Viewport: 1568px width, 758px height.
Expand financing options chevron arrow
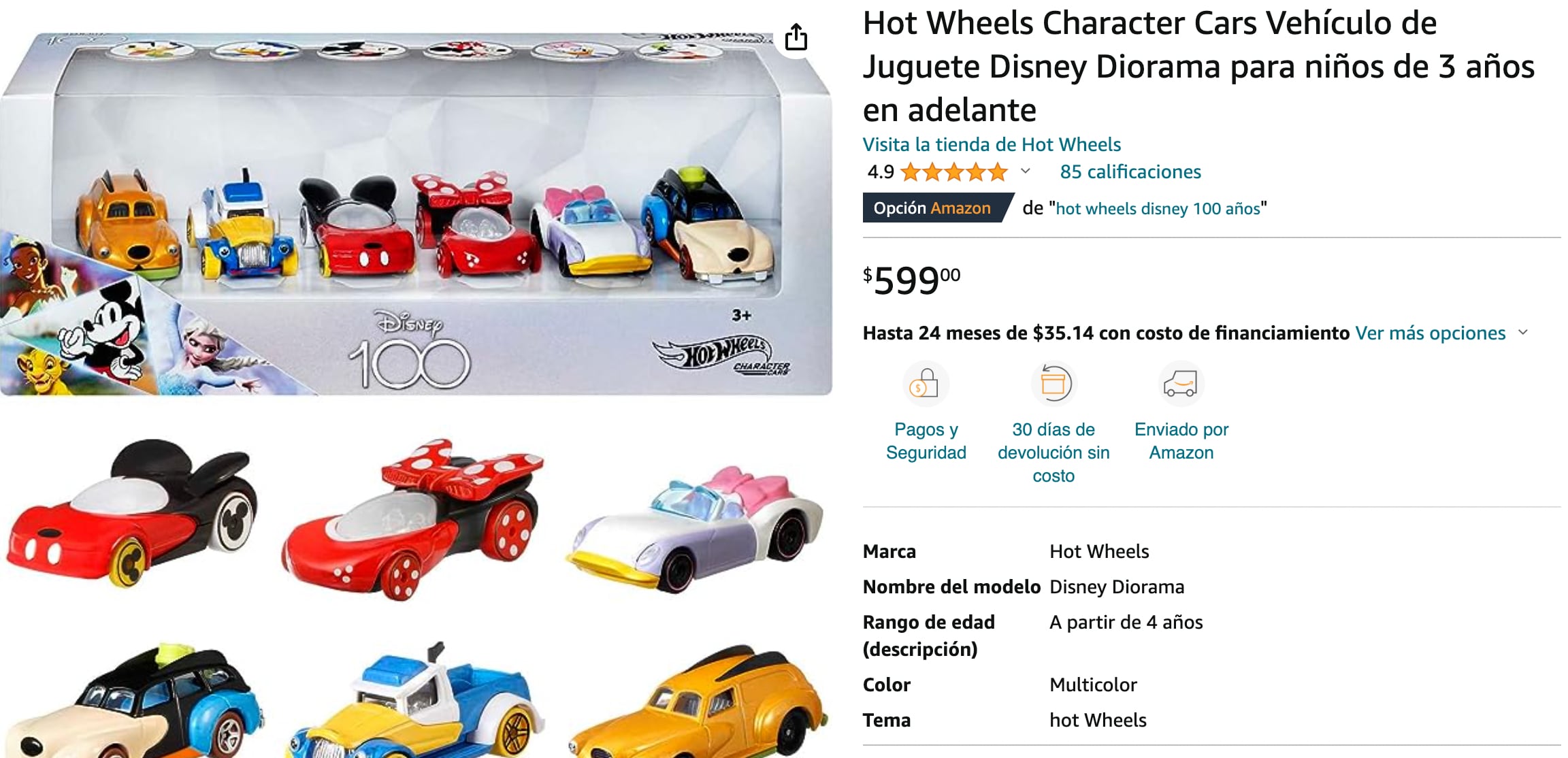(x=1523, y=333)
